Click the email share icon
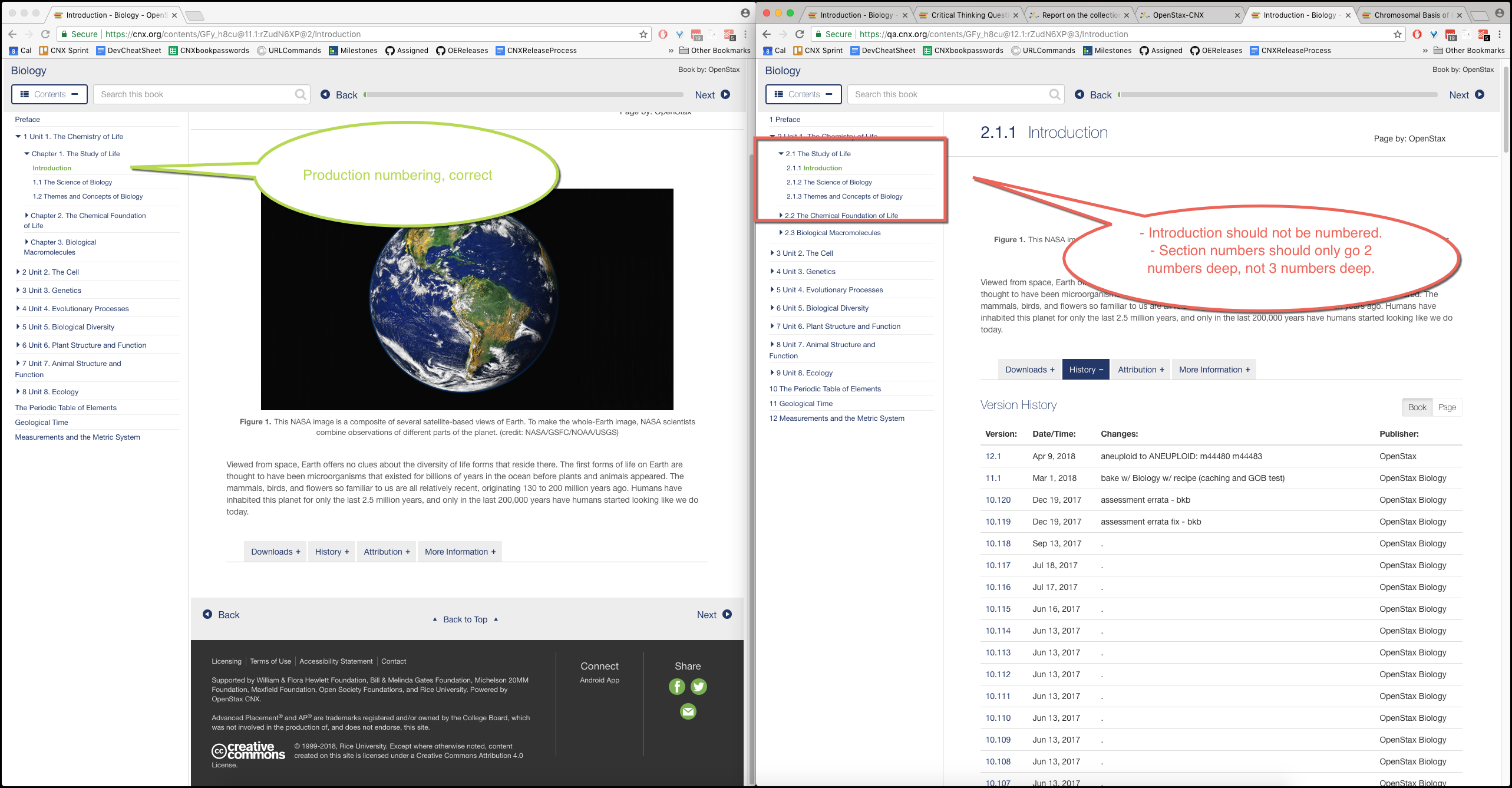This screenshot has width=1512, height=788. pos(688,711)
